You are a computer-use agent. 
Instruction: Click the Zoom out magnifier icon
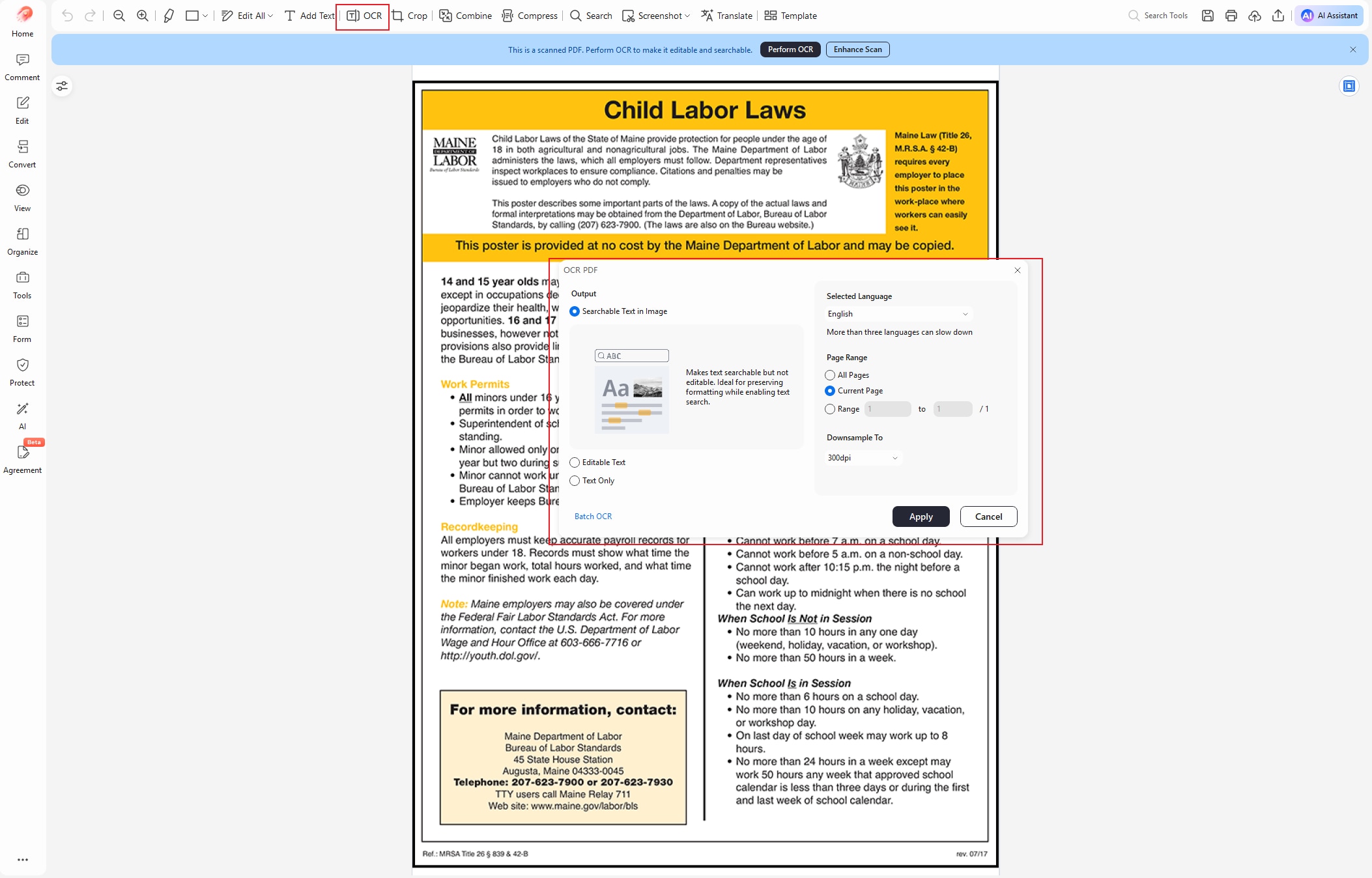[x=119, y=16]
